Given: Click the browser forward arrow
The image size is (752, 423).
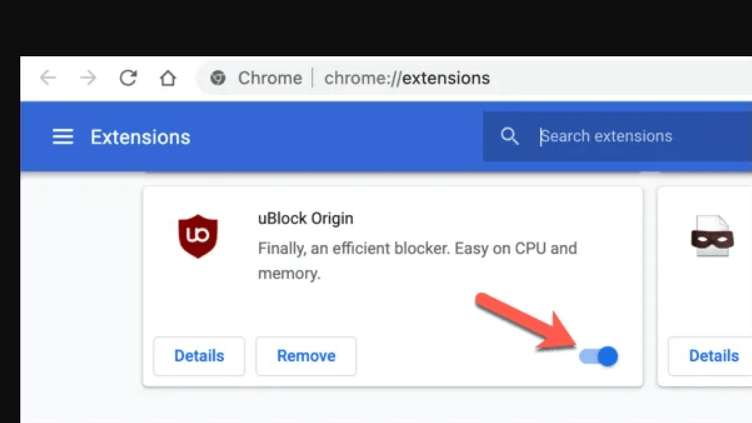Looking at the screenshot, I should tap(88, 78).
